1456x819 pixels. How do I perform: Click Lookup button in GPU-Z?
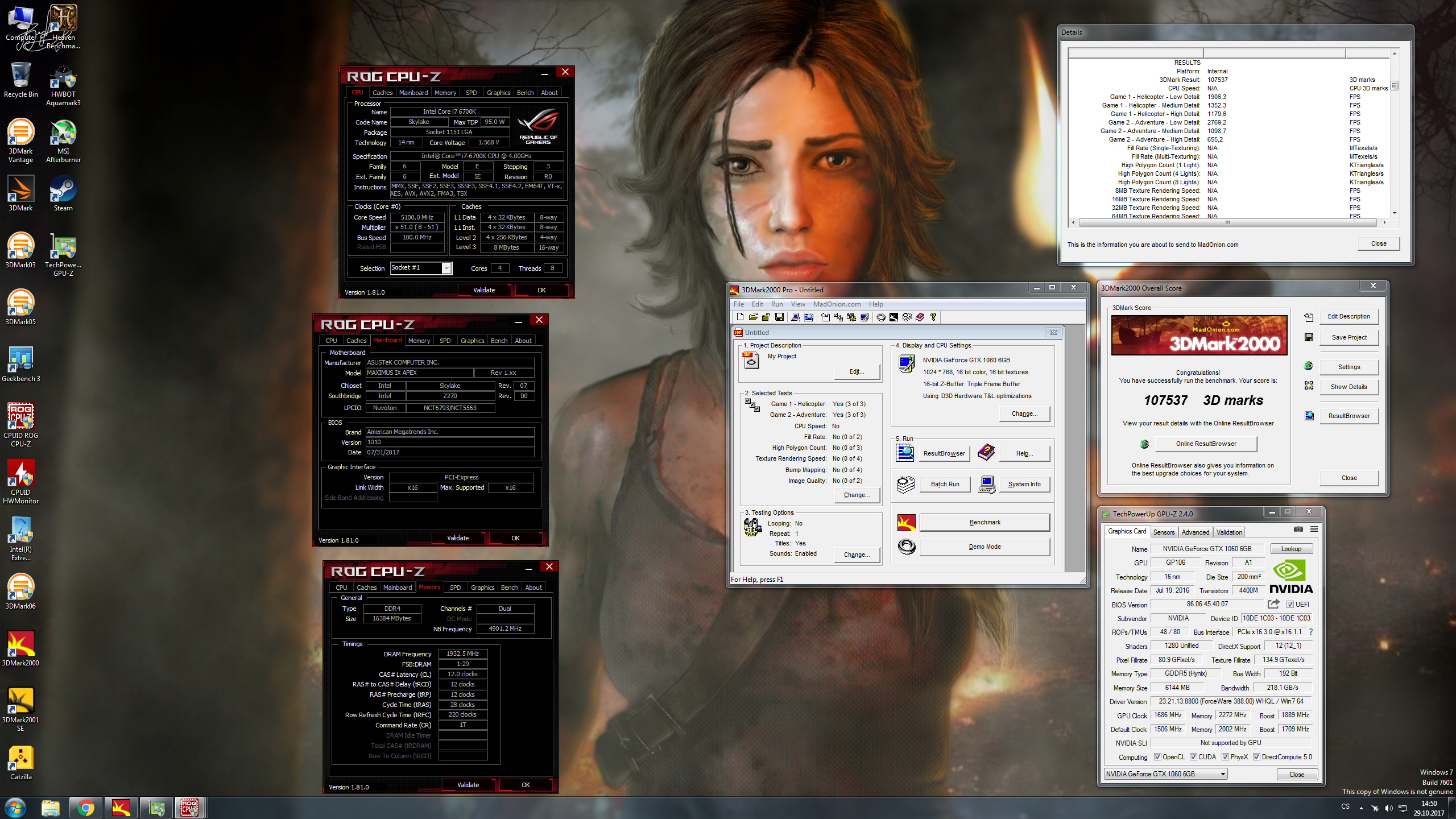1290,549
